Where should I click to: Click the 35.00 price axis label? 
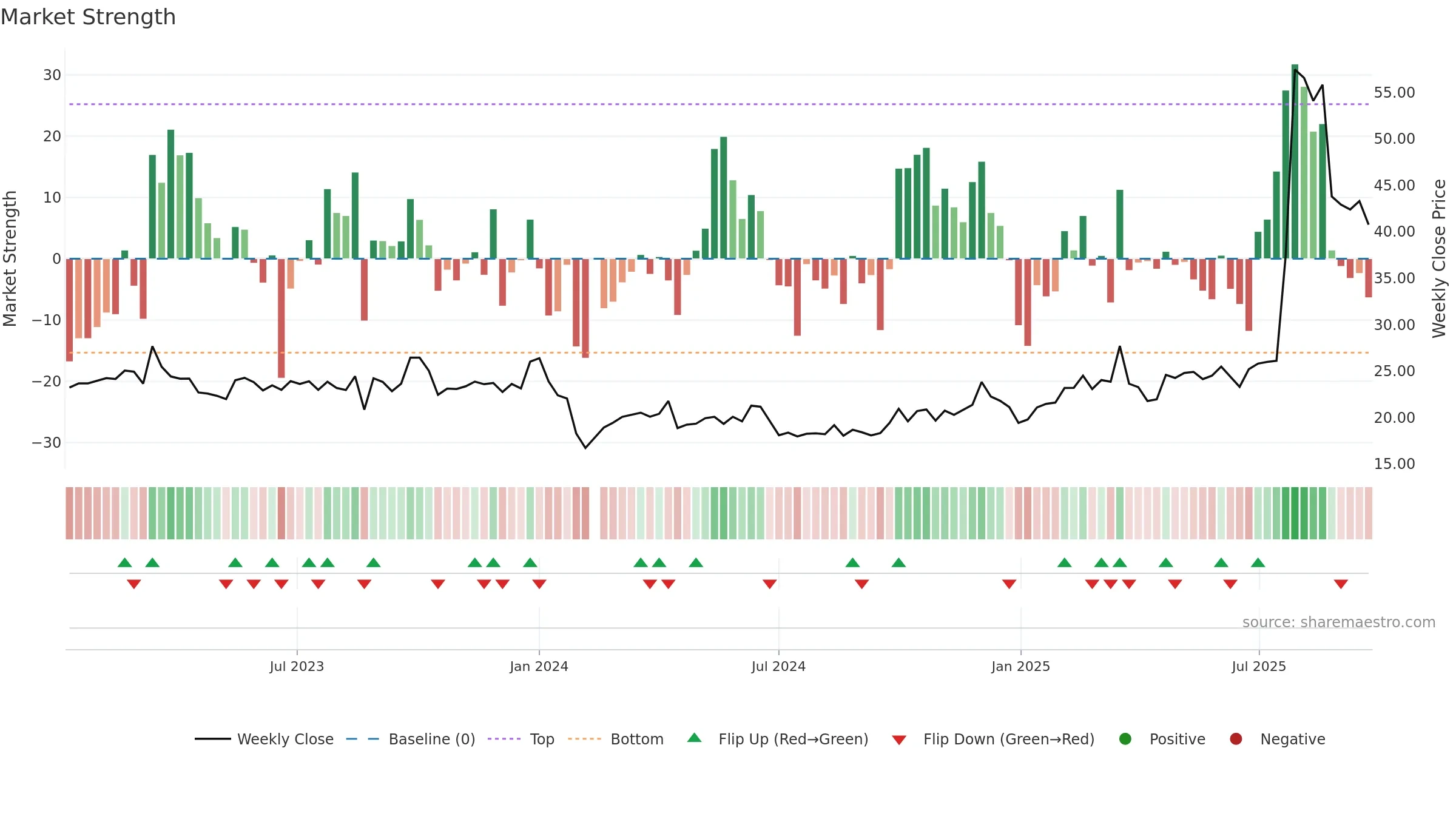tap(1394, 278)
